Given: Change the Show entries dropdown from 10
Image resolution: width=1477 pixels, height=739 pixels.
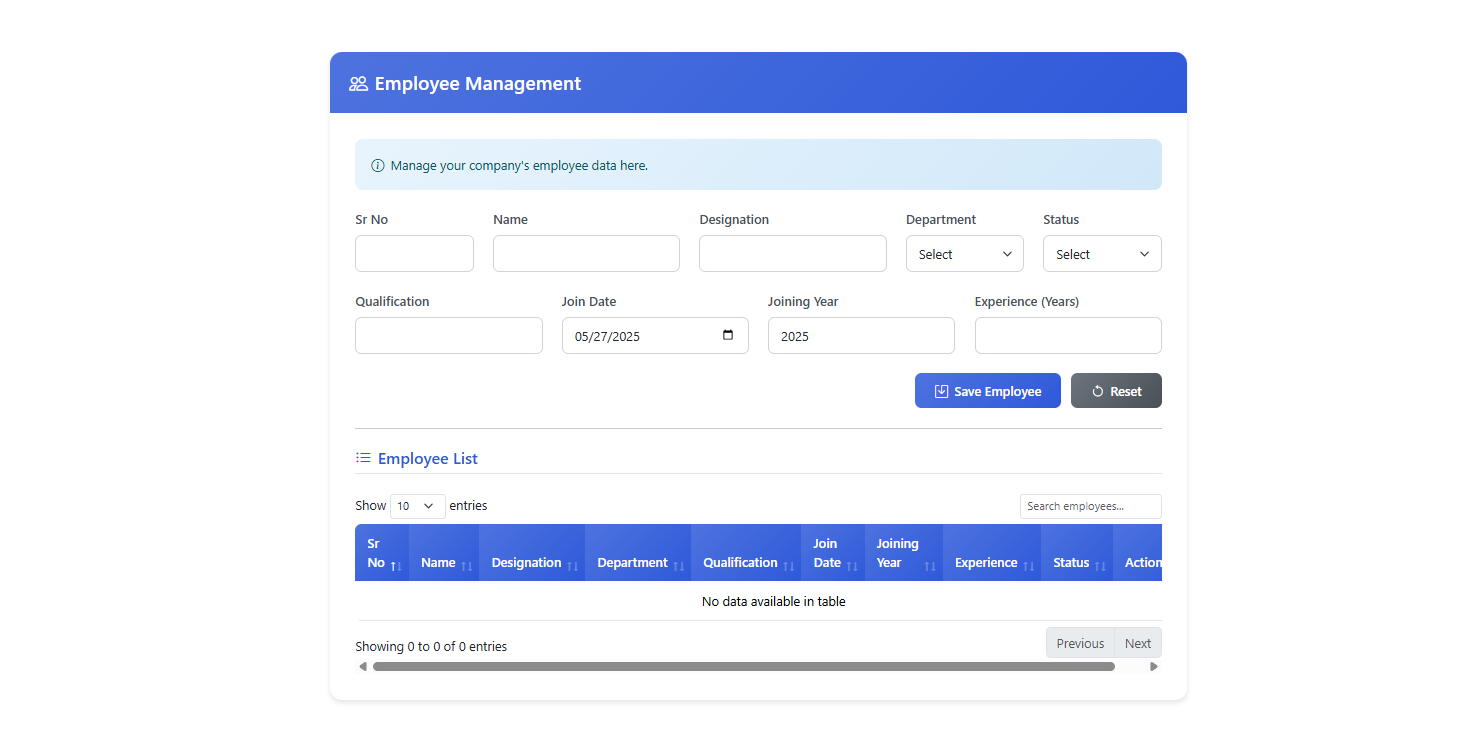Looking at the screenshot, I should pyautogui.click(x=417, y=506).
